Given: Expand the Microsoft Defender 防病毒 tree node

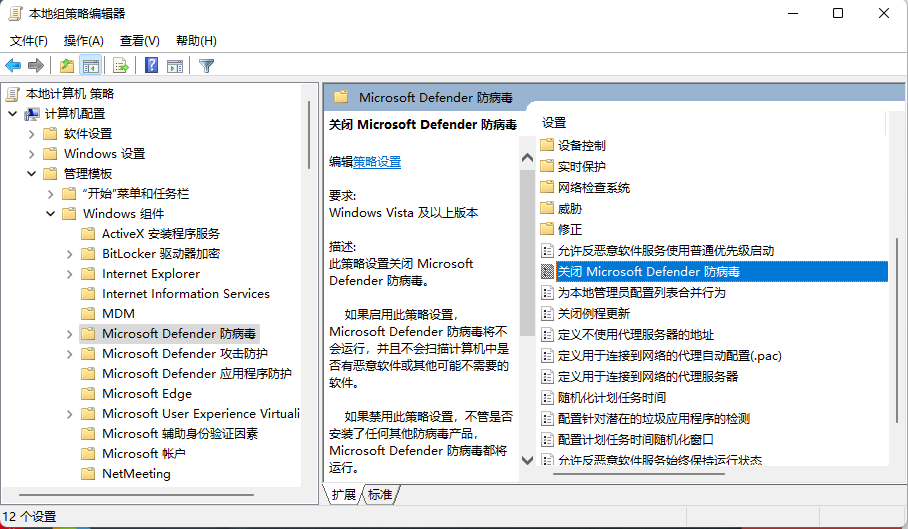Looking at the screenshot, I should [x=69, y=334].
